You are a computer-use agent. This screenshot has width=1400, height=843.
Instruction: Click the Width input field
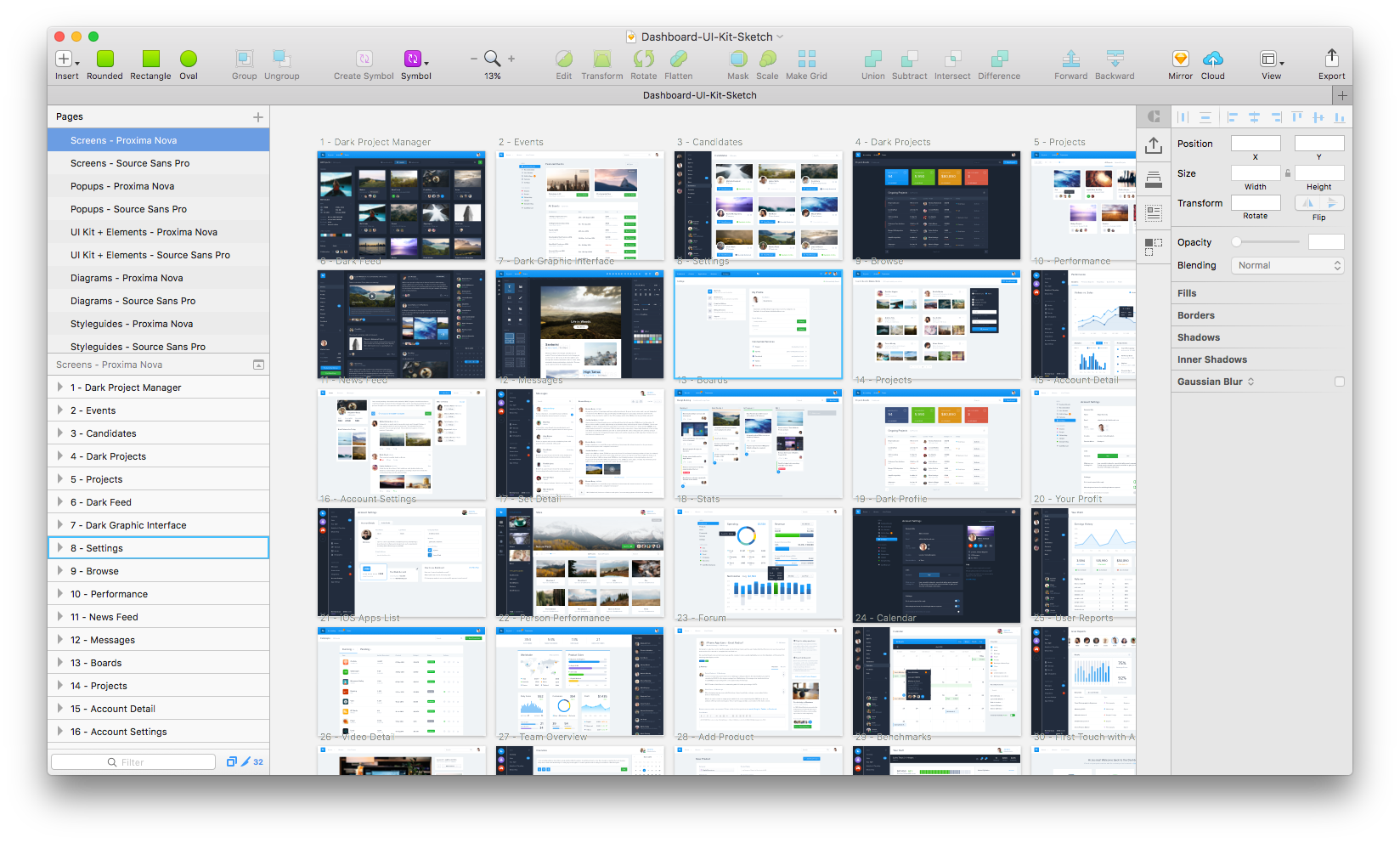(1256, 173)
